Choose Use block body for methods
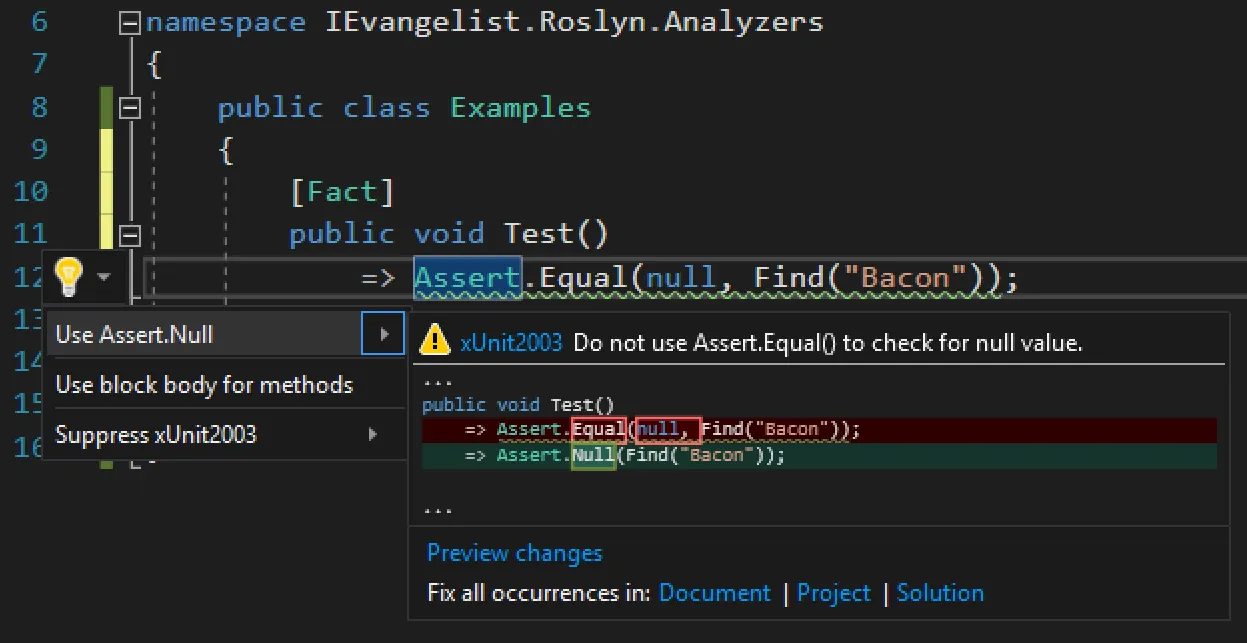The height and width of the screenshot is (643, 1247). (204, 385)
